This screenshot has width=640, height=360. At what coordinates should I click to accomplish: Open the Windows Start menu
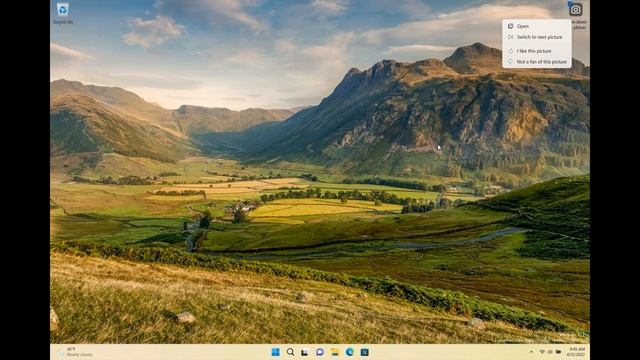pos(276,352)
